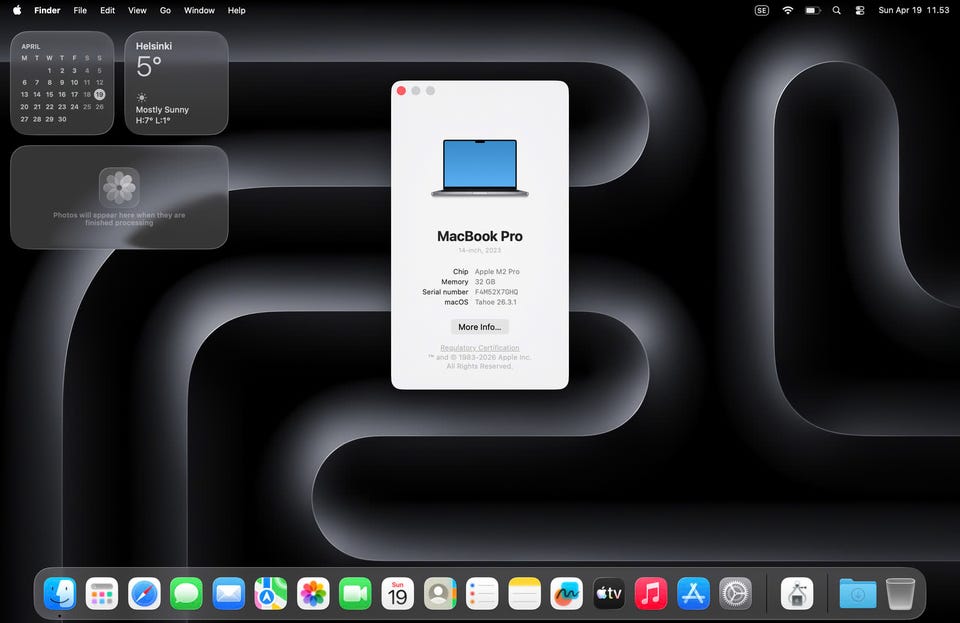Click the Tahoe 26.3.1 macOS value
This screenshot has width=960, height=623.
[x=495, y=302]
